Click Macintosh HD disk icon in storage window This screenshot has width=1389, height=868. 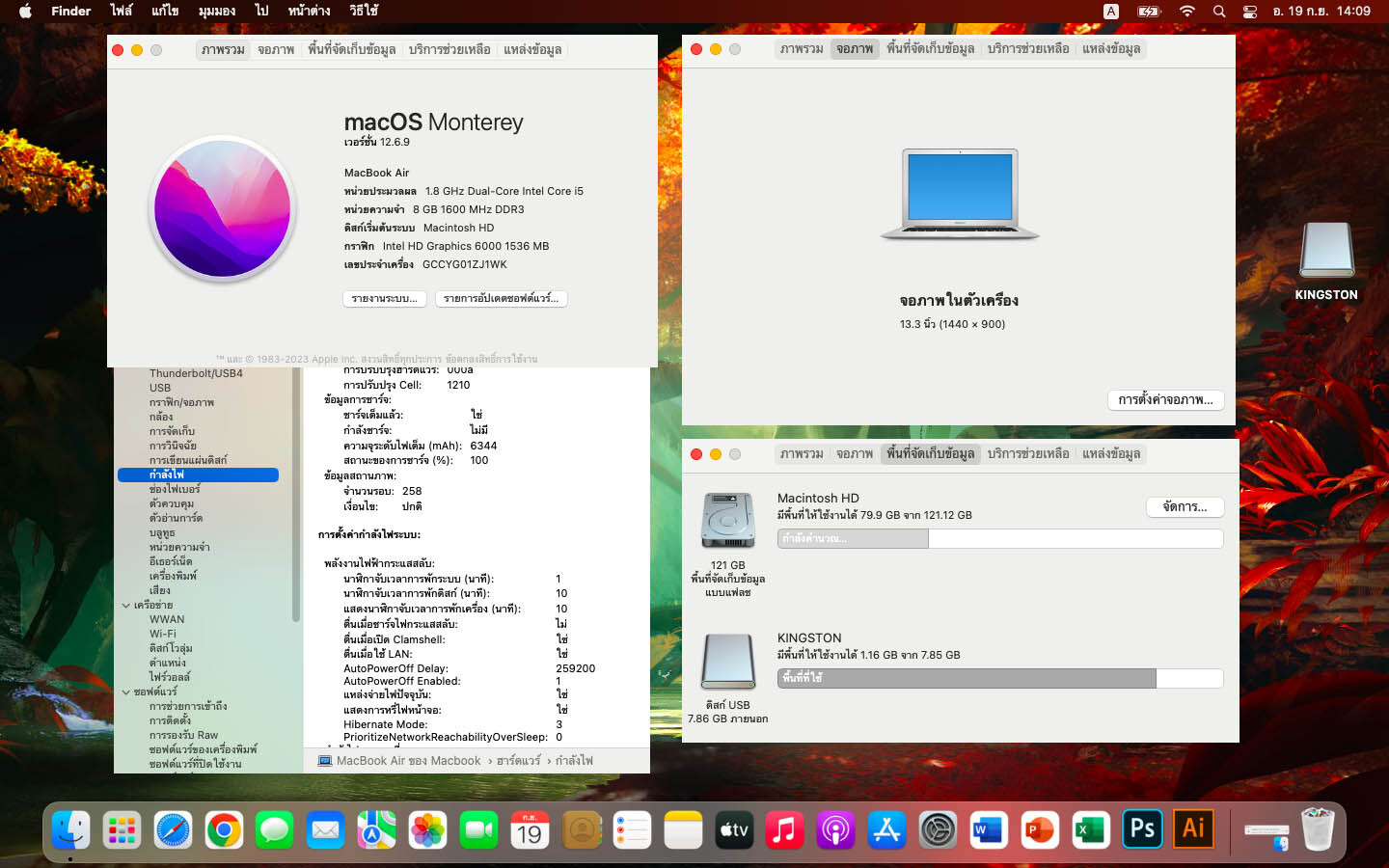click(x=728, y=521)
